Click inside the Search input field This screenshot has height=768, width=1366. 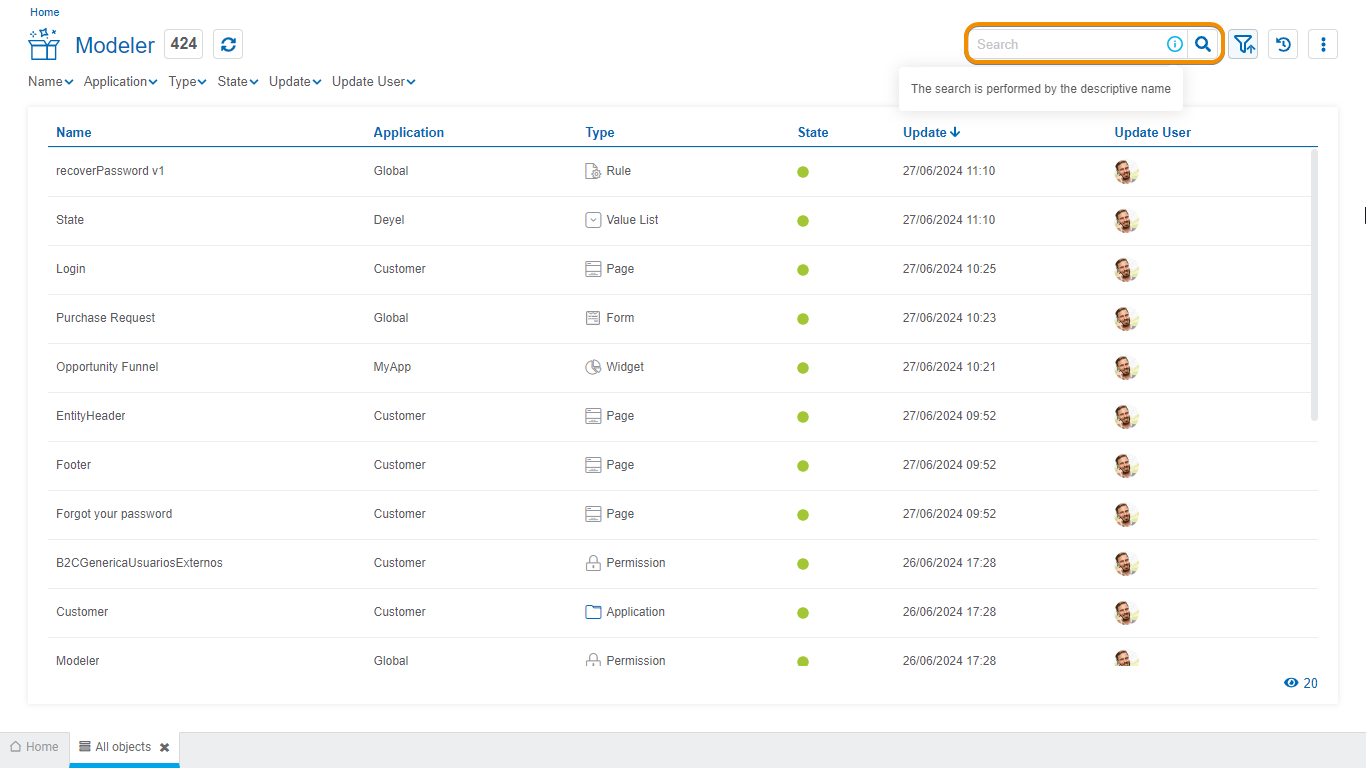[x=1065, y=44]
